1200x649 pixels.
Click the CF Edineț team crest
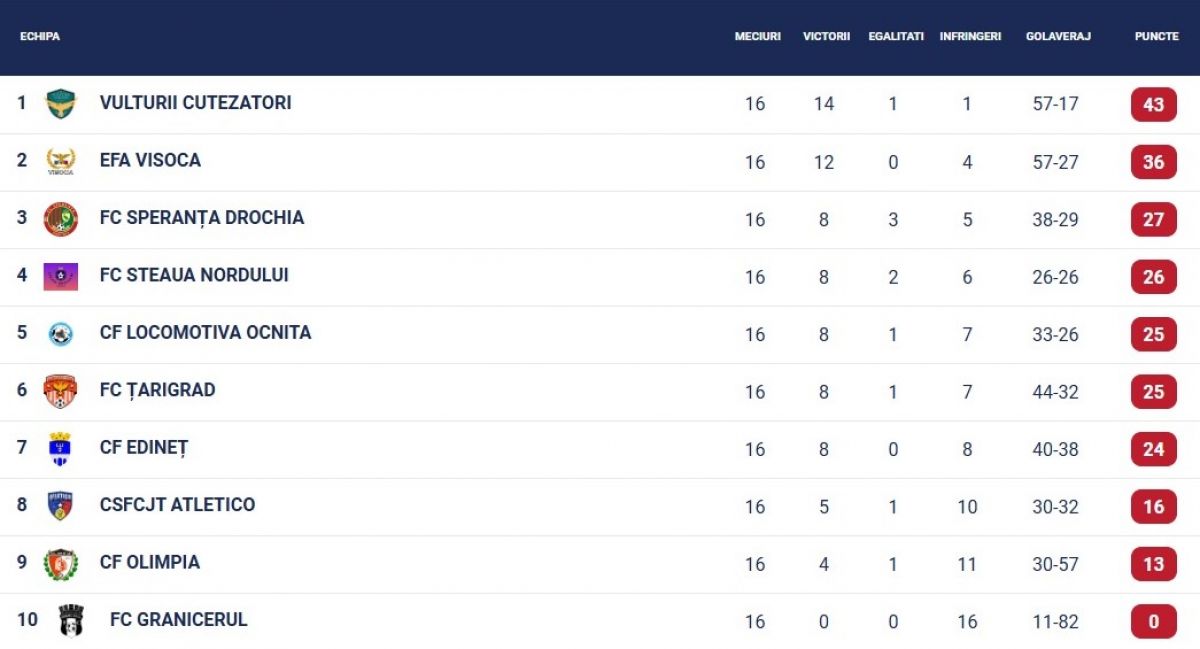click(61, 449)
